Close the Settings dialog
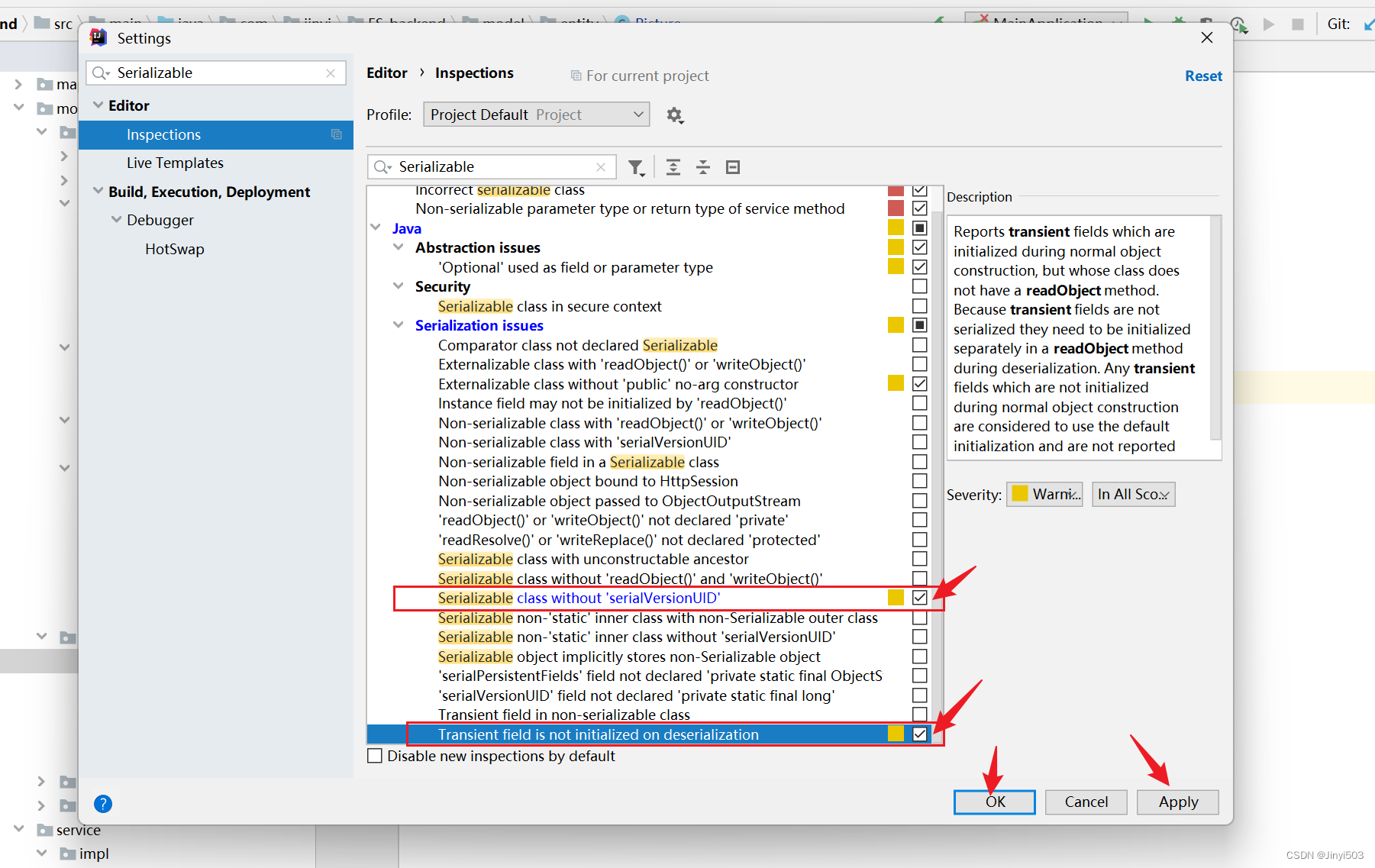Screen dimensions: 1375x868 (x=1207, y=37)
